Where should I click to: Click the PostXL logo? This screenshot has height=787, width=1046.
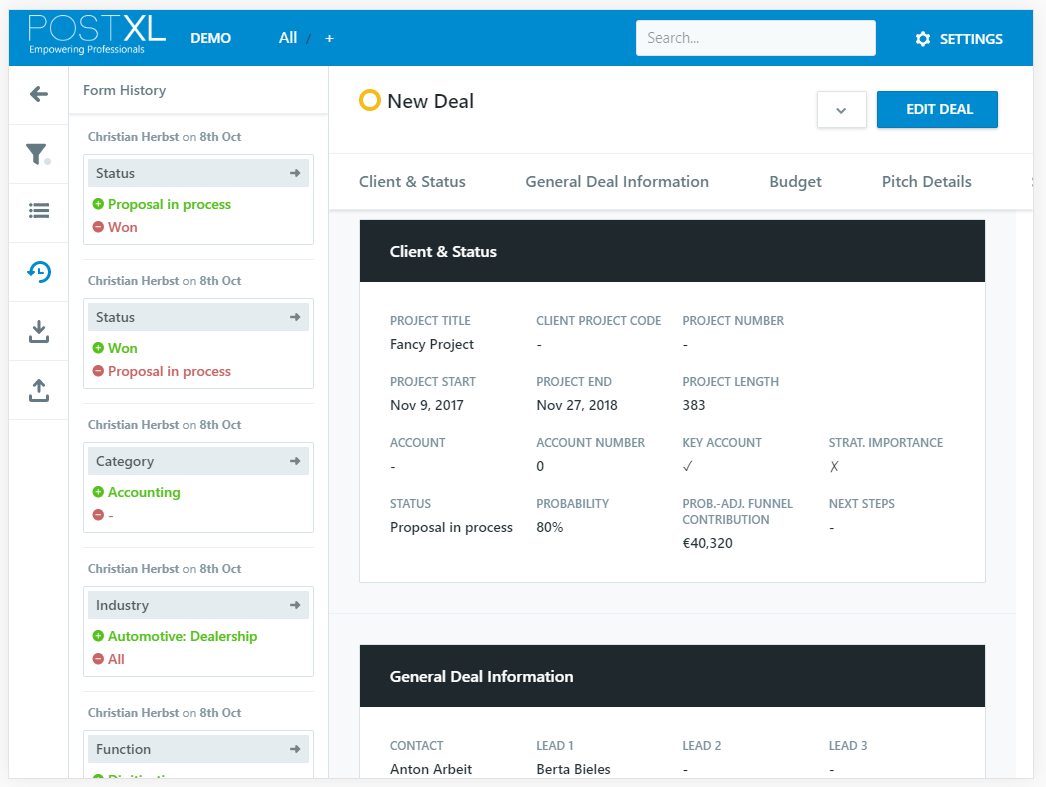(97, 34)
